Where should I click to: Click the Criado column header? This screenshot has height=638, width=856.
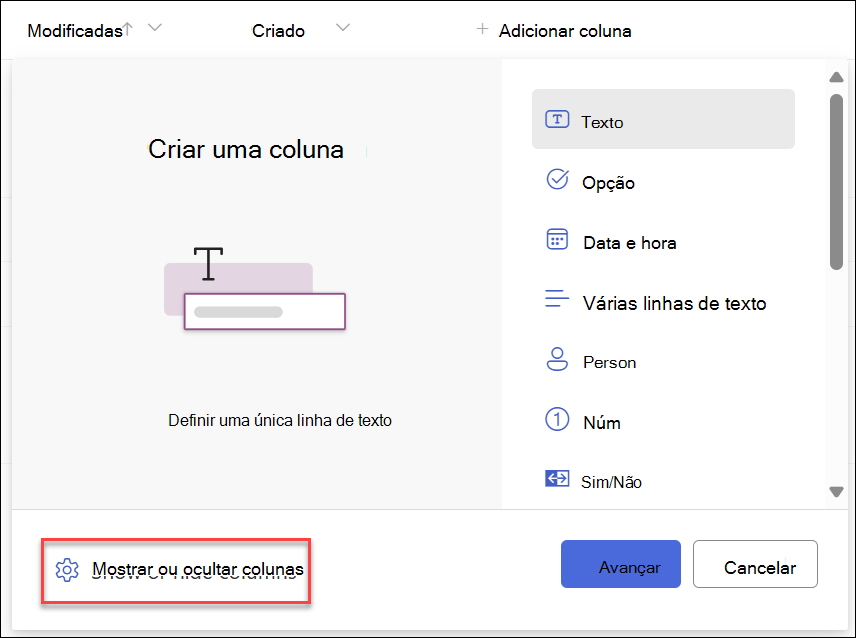(278, 31)
